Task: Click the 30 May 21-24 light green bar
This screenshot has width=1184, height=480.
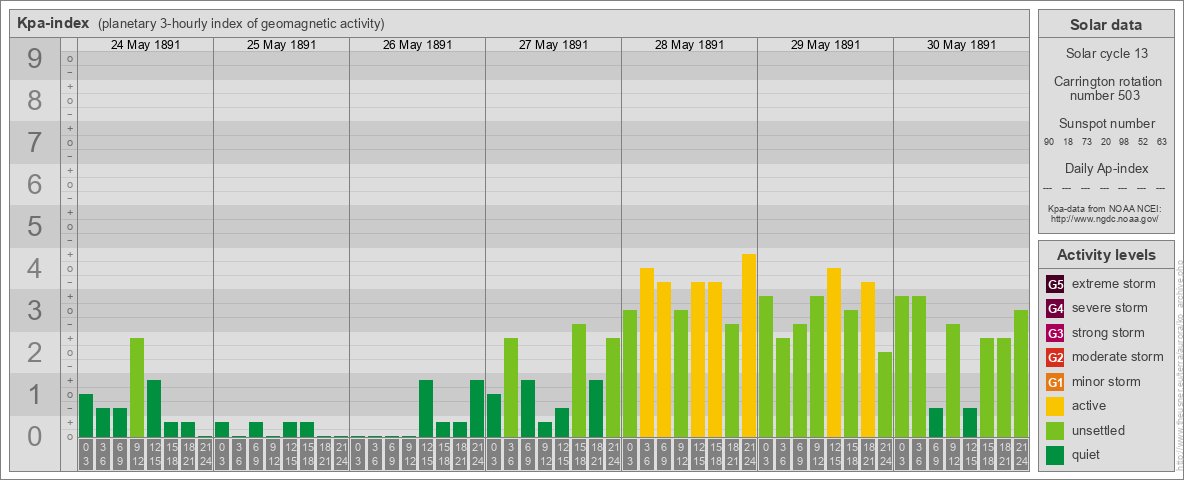Action: tap(1021, 374)
